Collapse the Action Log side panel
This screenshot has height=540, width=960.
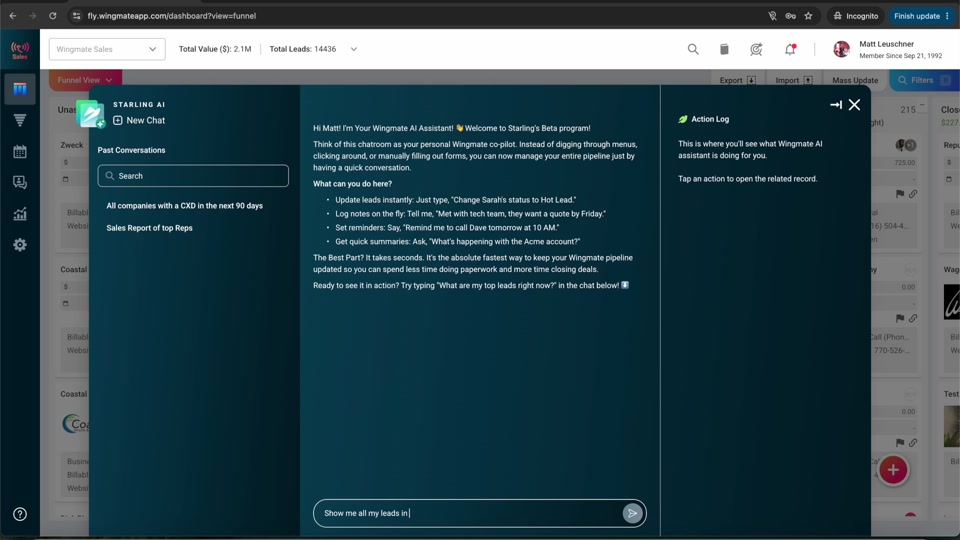coord(836,105)
